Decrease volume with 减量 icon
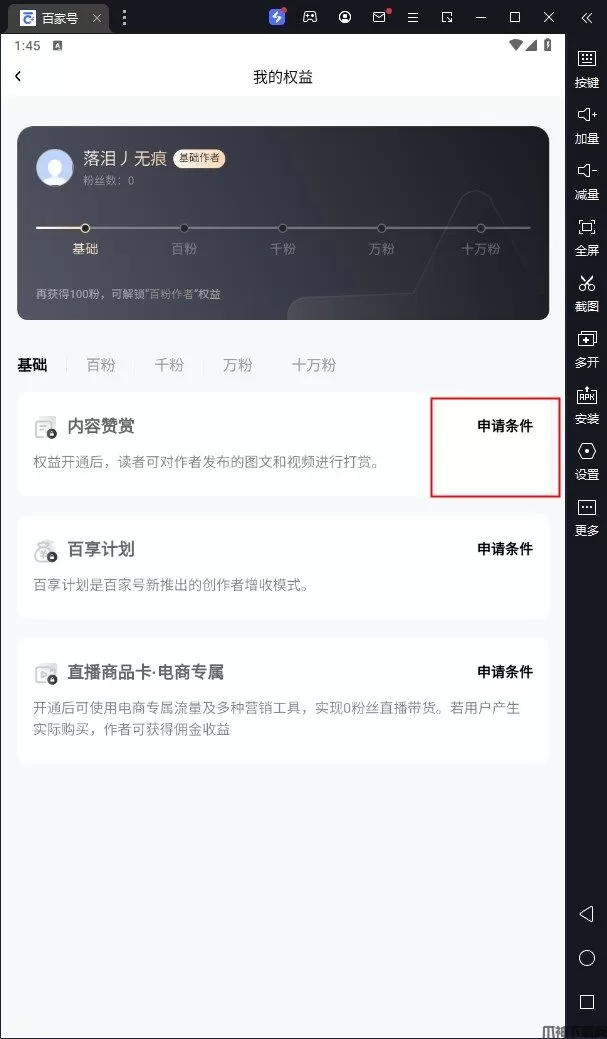 pos(586,181)
